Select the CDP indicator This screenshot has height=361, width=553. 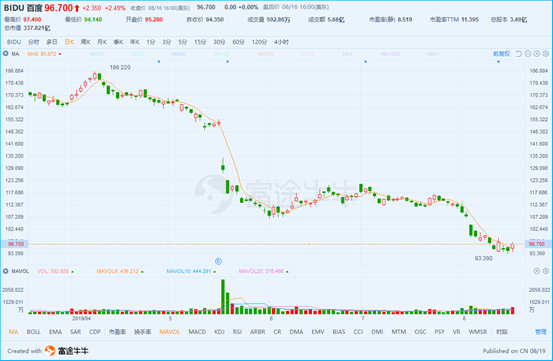(95, 332)
